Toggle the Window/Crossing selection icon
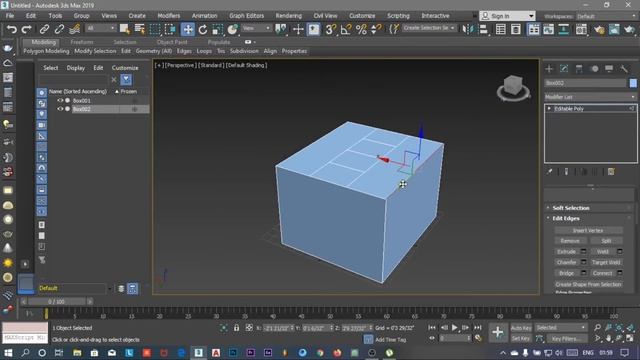This screenshot has height=360, width=640. (x=170, y=29)
